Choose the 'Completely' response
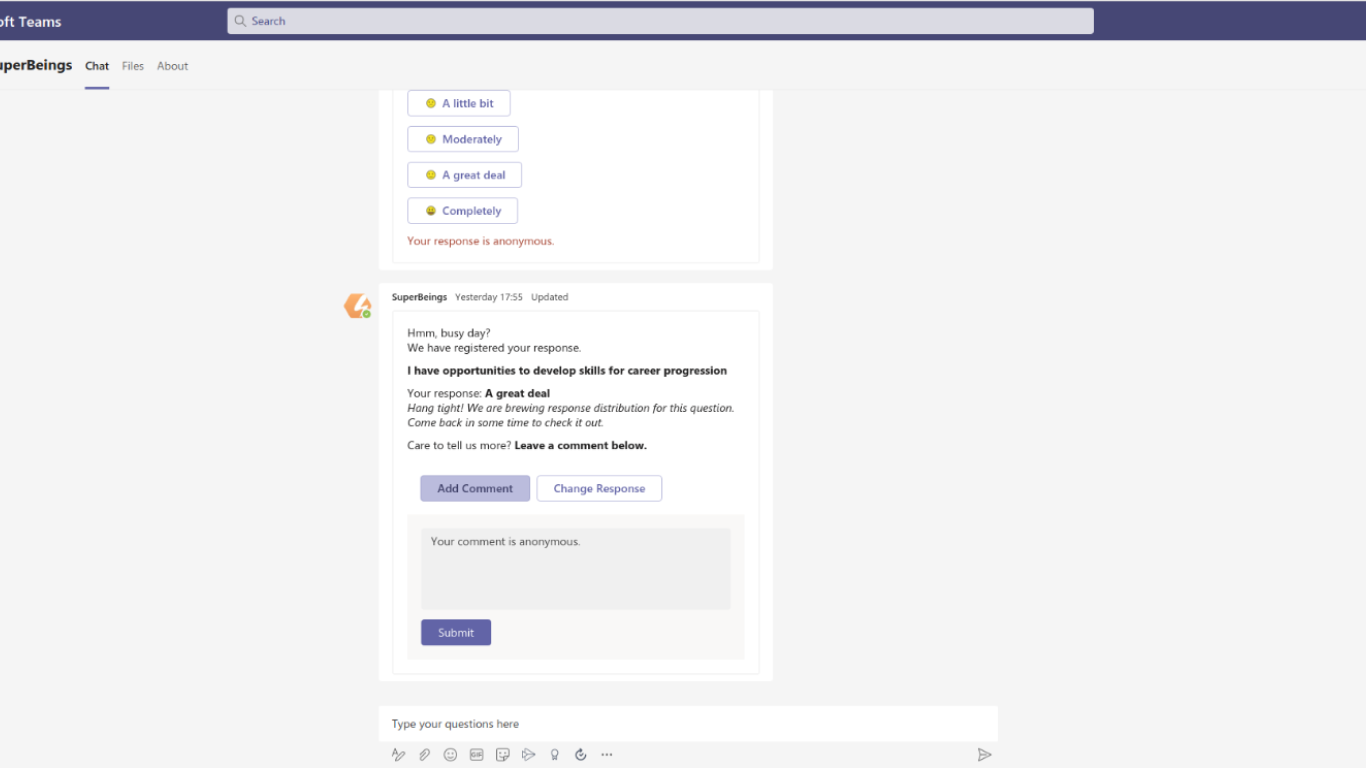 click(462, 211)
